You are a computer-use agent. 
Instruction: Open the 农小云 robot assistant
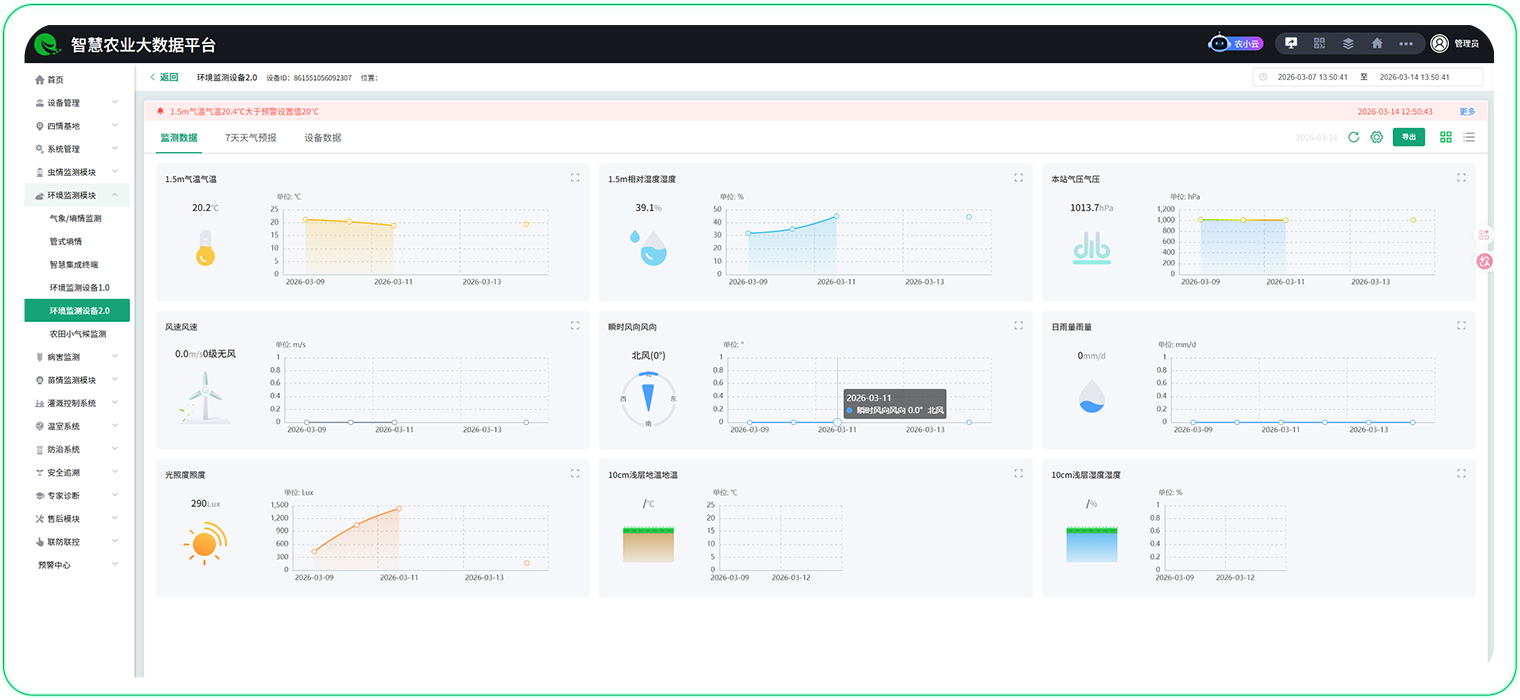coord(1236,43)
